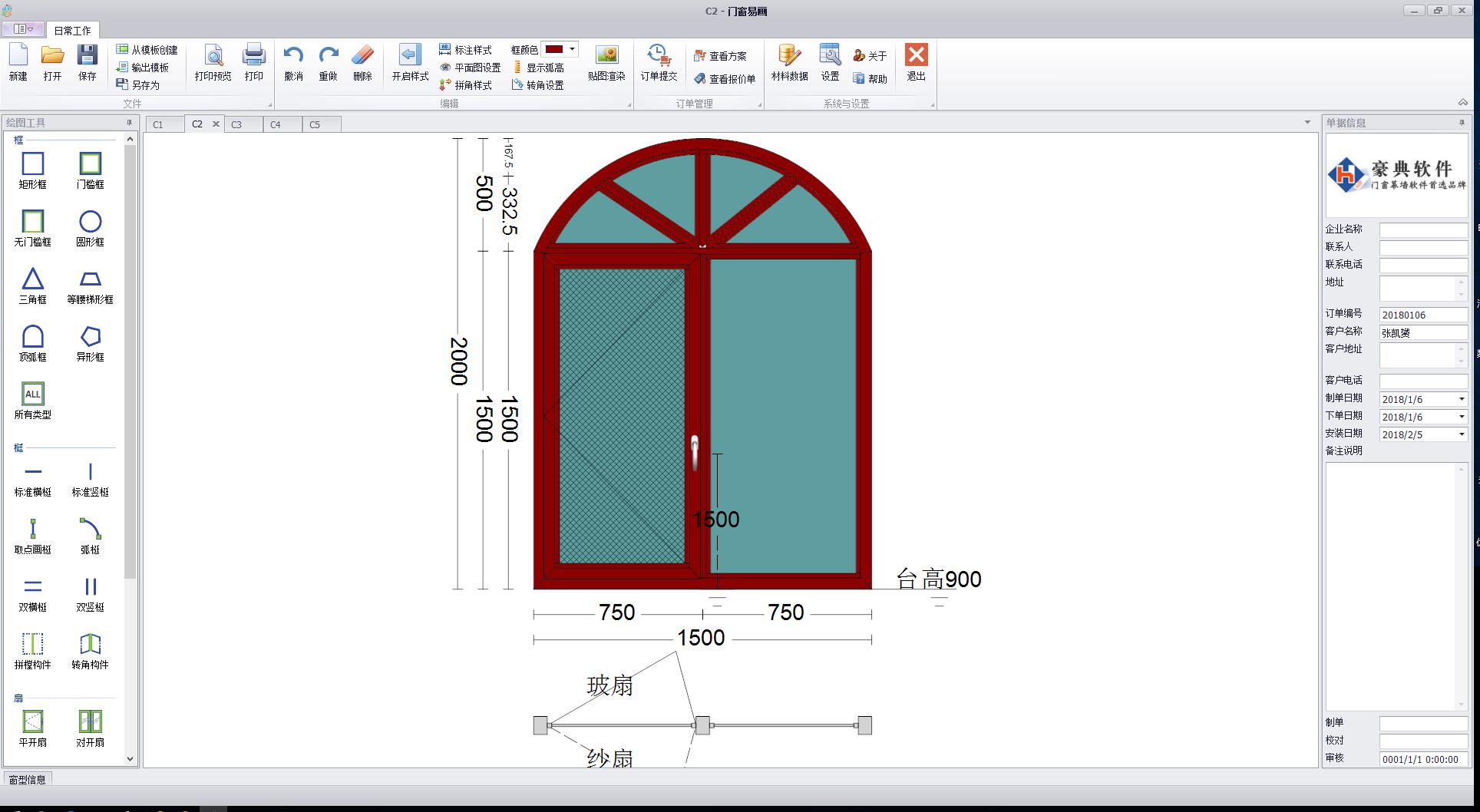The image size is (1480, 812).
Task: Pin the 绘图工具 panel with pushpin
Action: click(129, 123)
